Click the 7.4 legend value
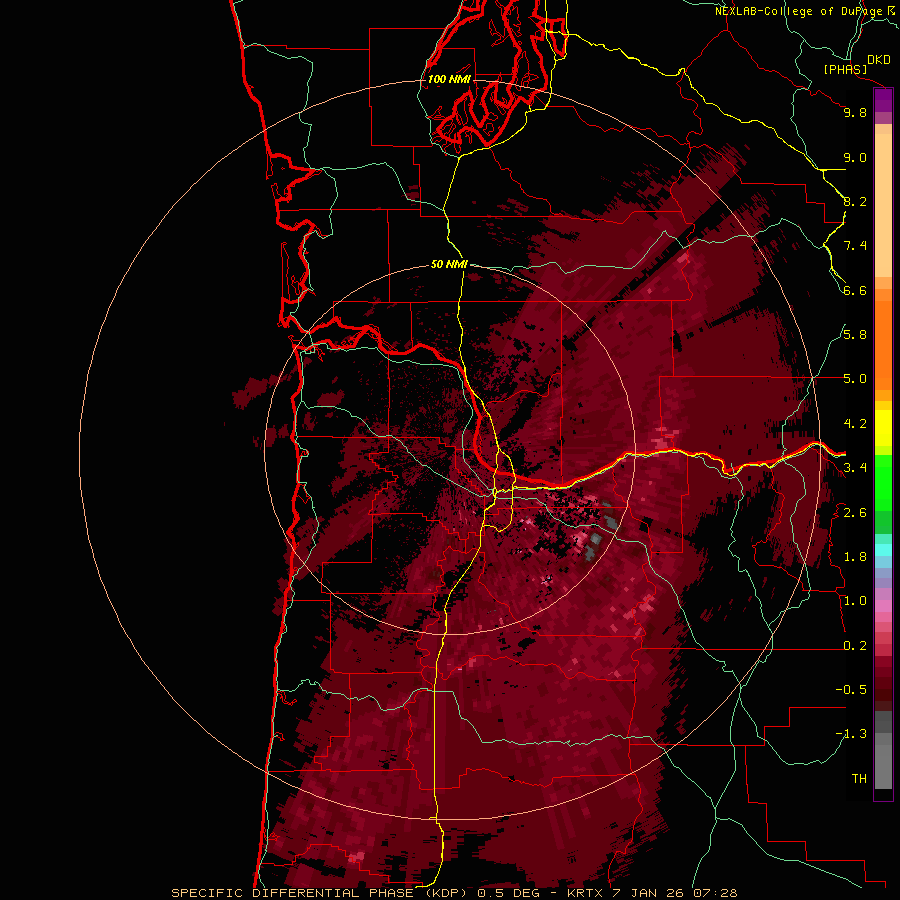 coord(855,246)
